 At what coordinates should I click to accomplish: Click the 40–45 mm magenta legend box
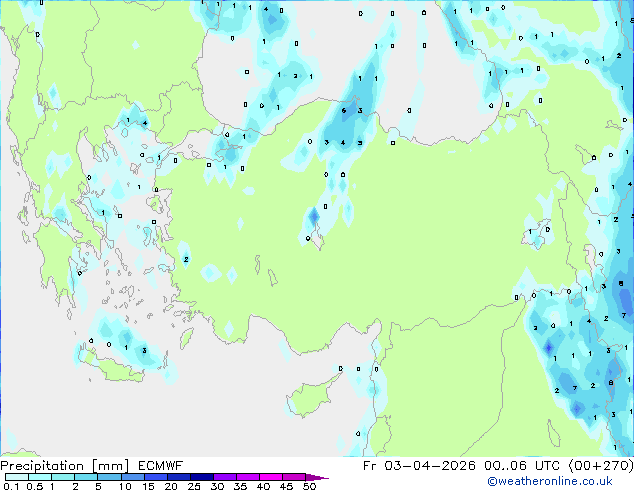coord(271,477)
